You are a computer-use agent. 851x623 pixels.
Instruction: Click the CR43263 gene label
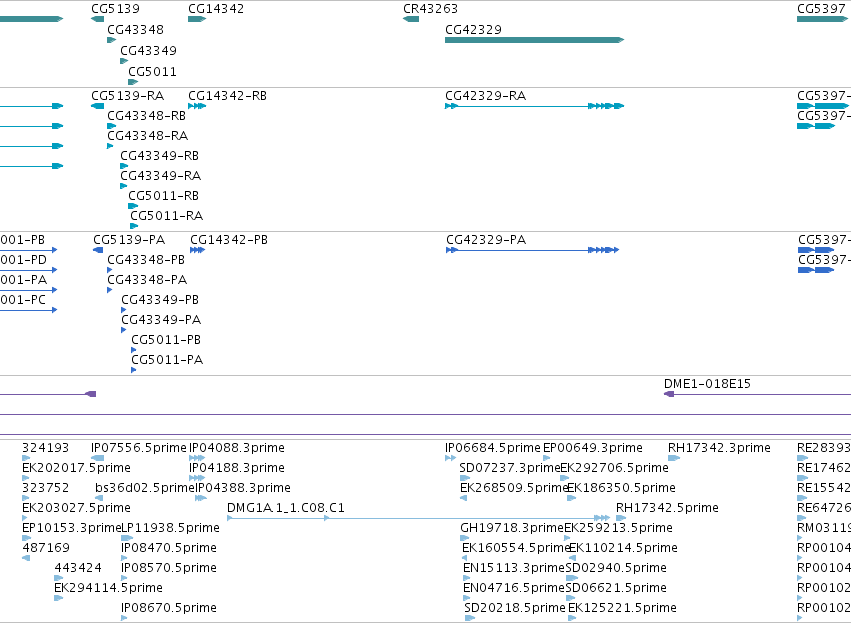pos(430,9)
